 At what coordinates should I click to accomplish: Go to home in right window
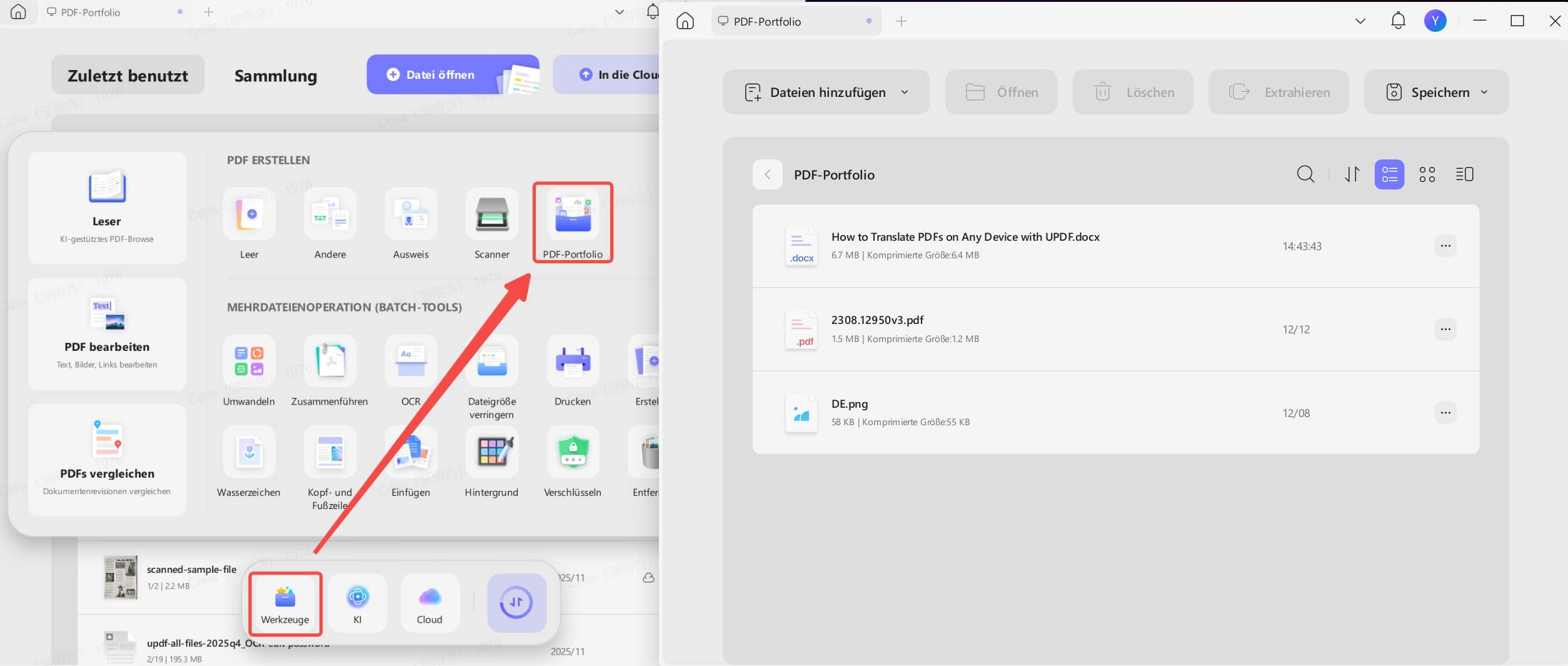(x=685, y=21)
